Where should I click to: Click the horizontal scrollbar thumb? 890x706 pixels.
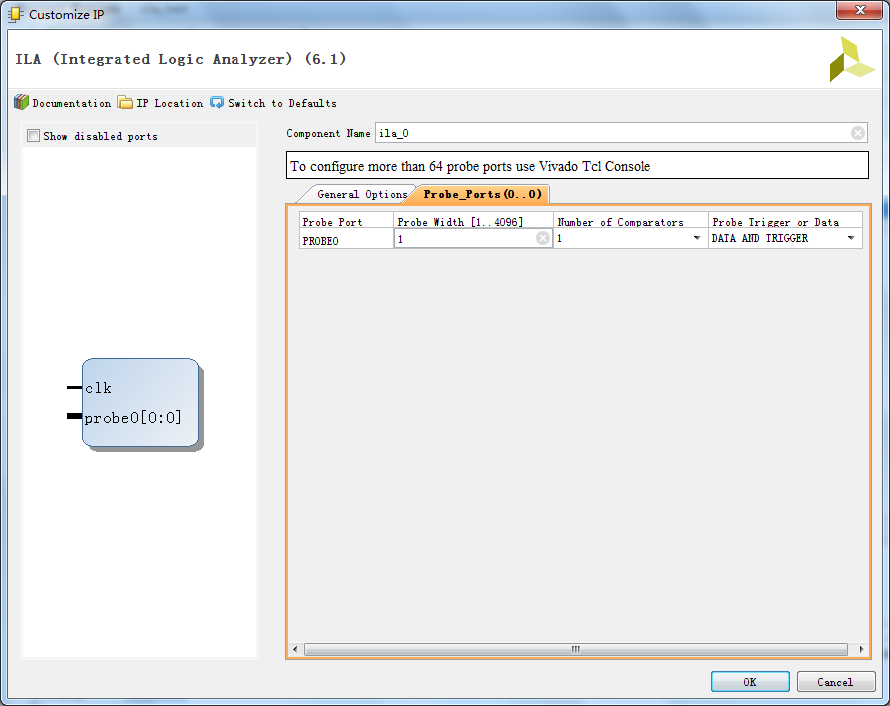576,649
